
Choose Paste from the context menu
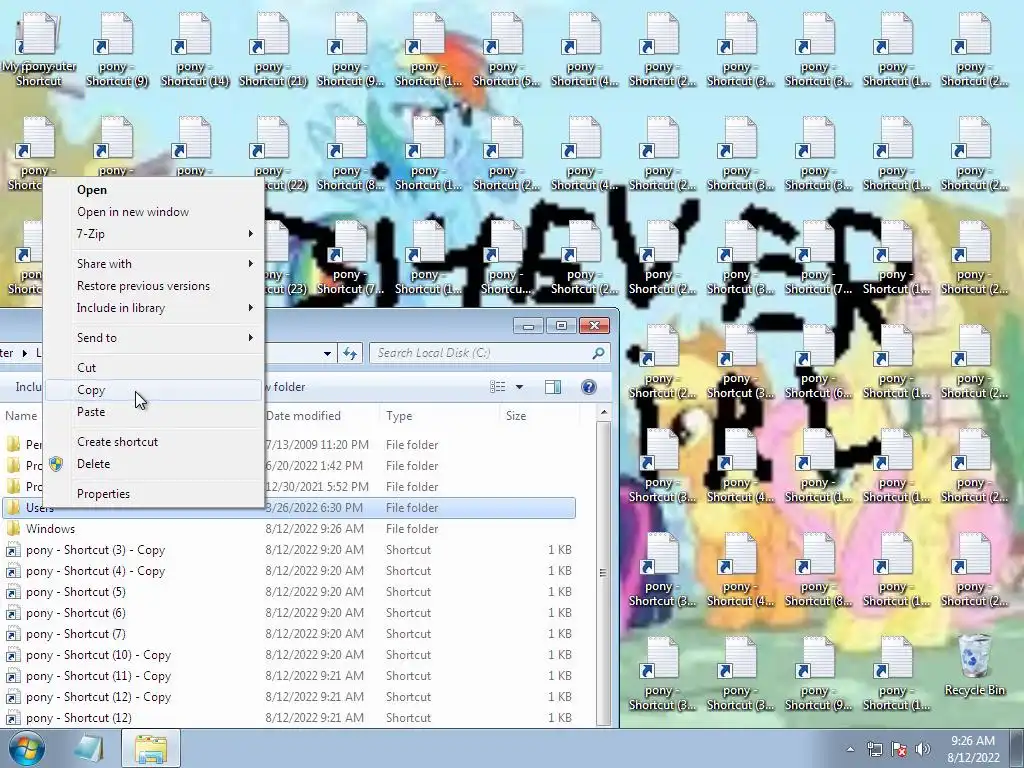click(91, 412)
